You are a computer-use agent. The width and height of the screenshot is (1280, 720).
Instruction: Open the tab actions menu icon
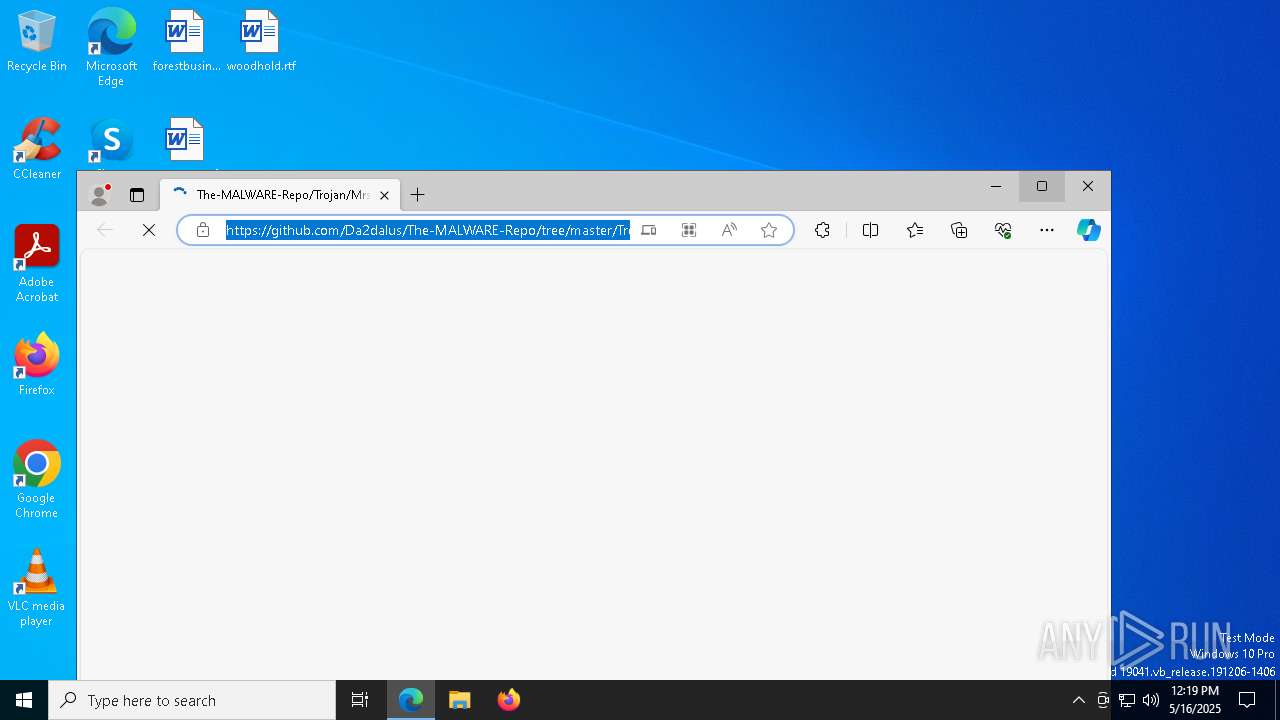coord(137,195)
